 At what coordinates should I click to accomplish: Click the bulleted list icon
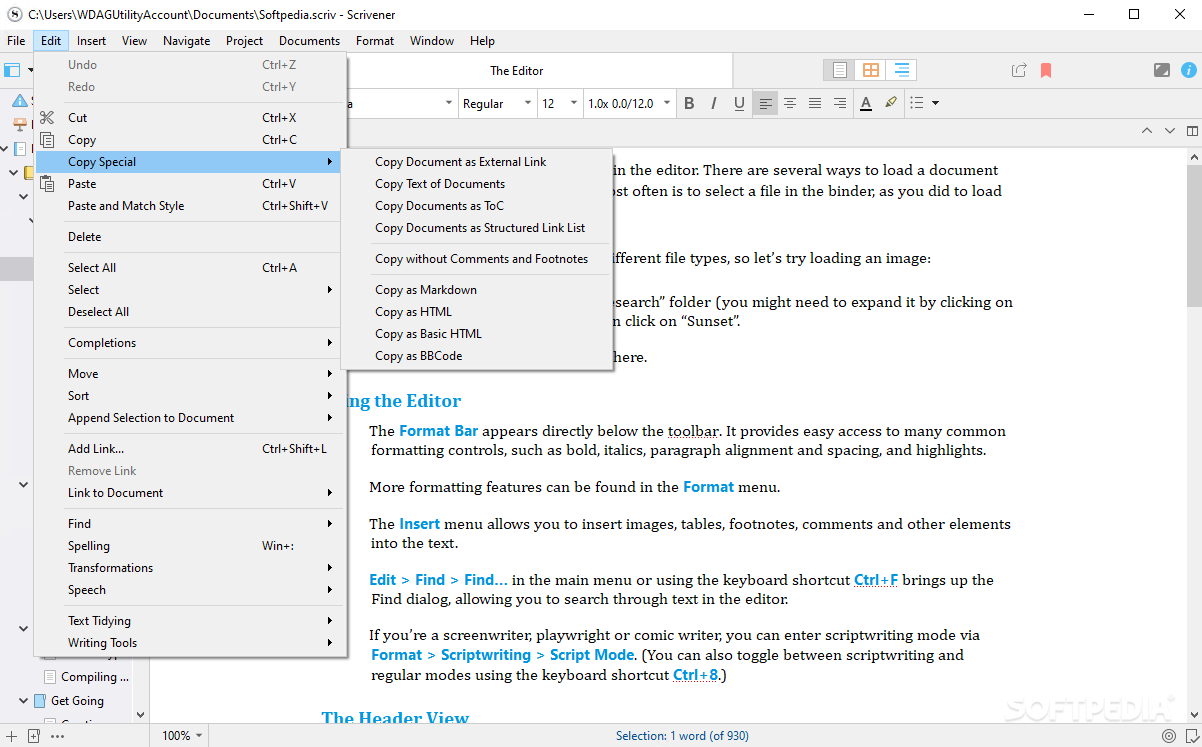coord(917,103)
